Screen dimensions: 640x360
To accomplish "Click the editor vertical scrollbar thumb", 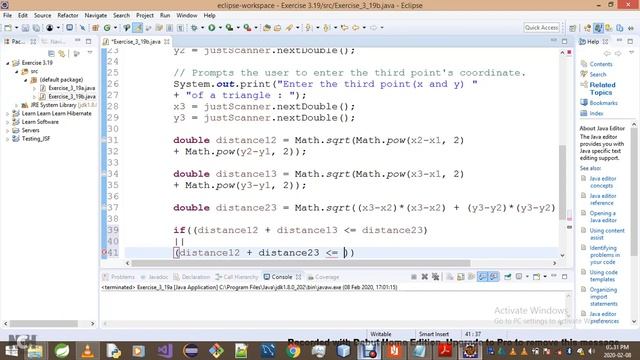I will (x=562, y=181).
